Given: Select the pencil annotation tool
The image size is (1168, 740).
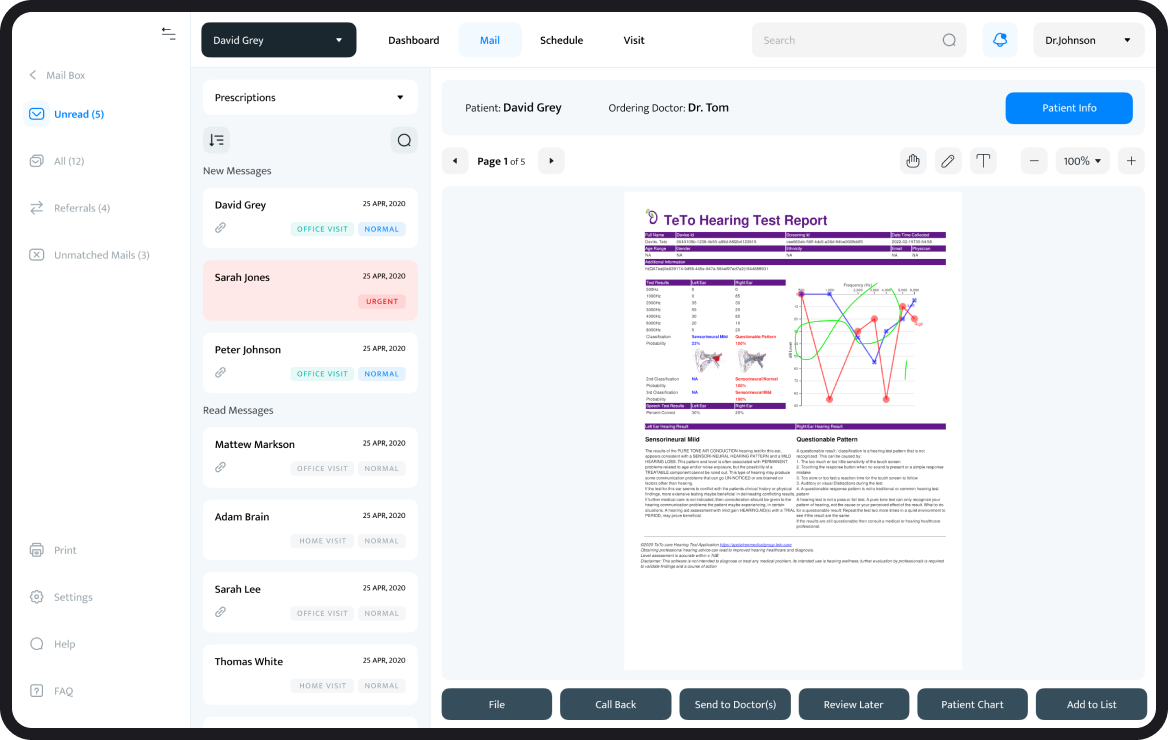Looking at the screenshot, I should [x=948, y=161].
